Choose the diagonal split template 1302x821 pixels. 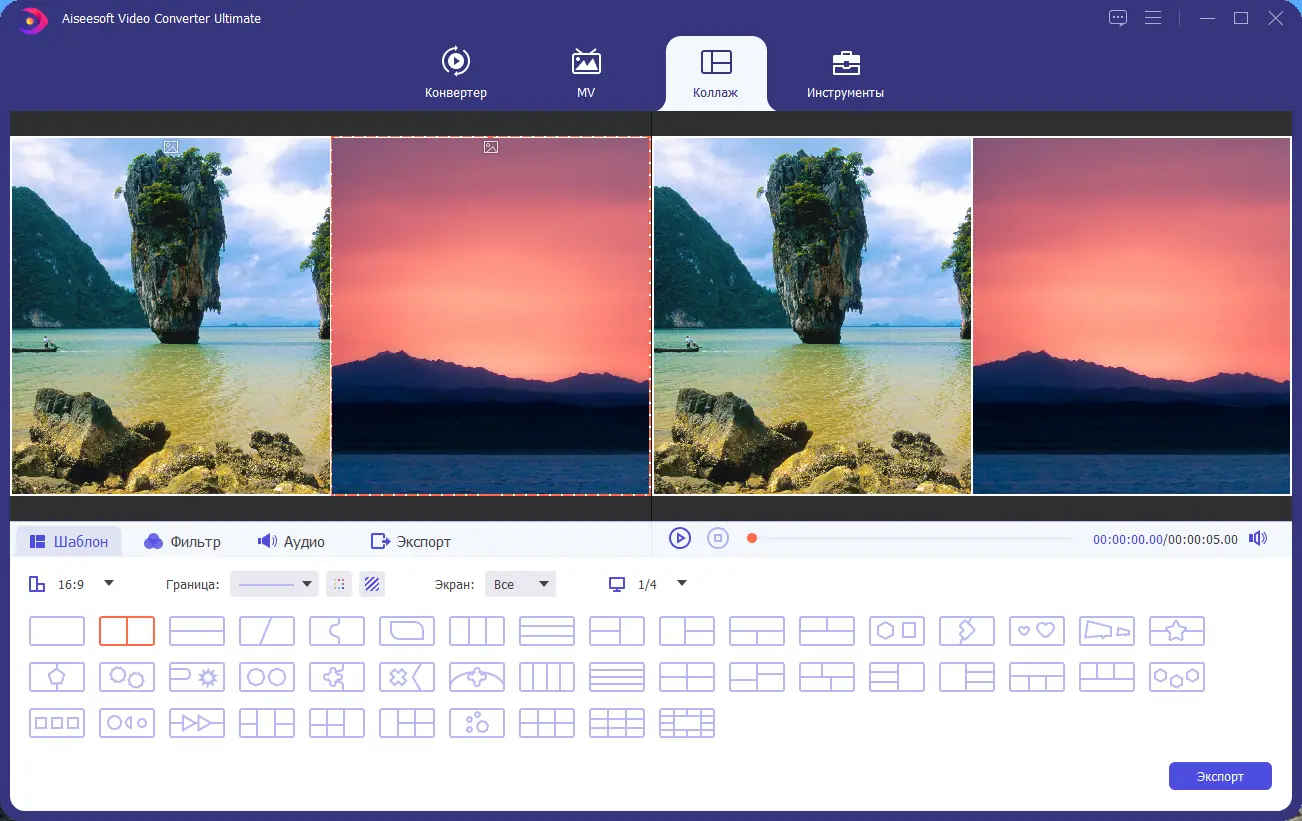(x=267, y=631)
